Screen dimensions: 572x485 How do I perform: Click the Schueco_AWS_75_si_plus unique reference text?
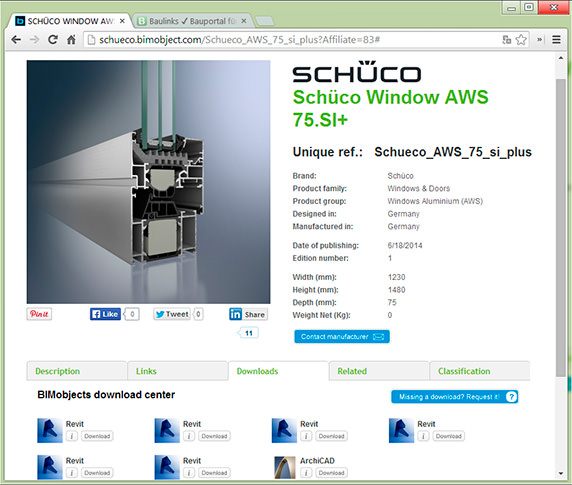coord(453,152)
